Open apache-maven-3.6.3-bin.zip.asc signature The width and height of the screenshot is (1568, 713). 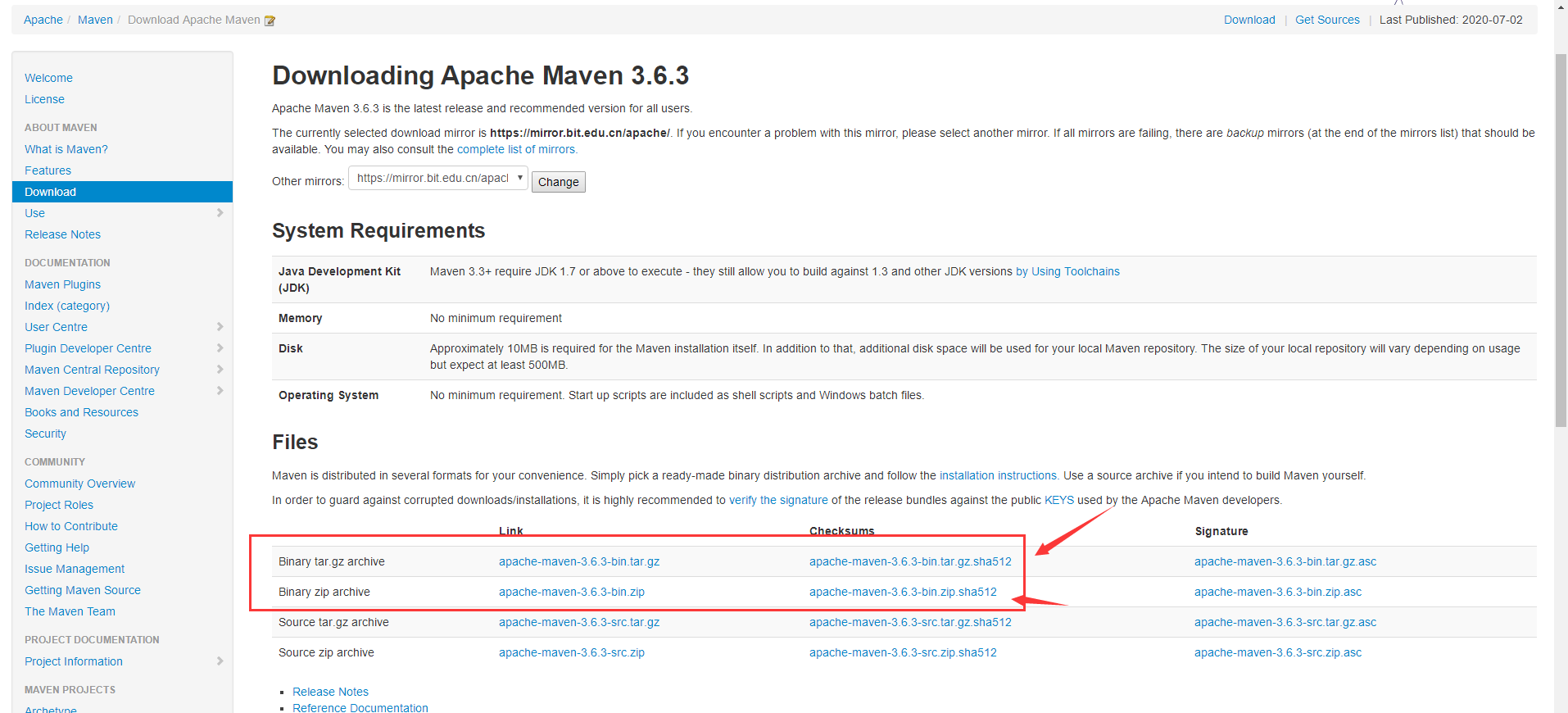point(1278,592)
